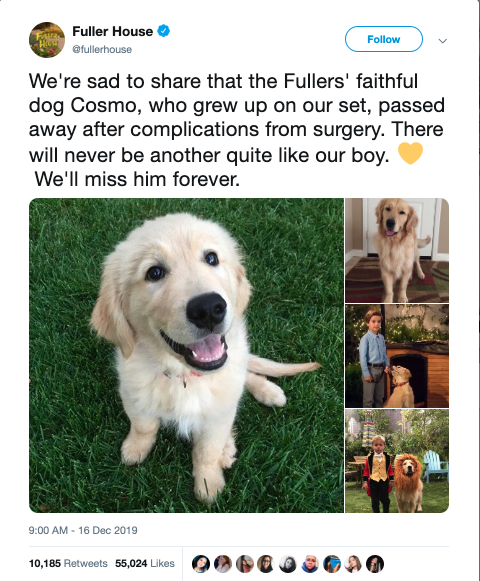View the 55,024 Likes list
This screenshot has width=480, height=581.
(x=145, y=564)
